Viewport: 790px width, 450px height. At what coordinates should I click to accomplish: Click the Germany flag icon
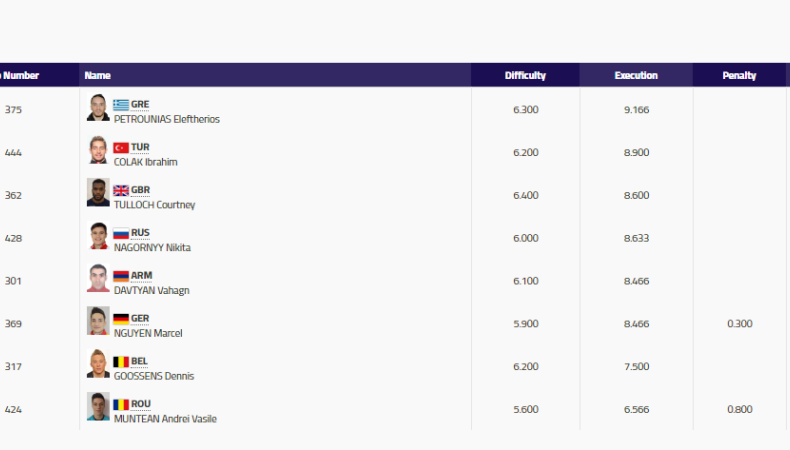(x=121, y=319)
